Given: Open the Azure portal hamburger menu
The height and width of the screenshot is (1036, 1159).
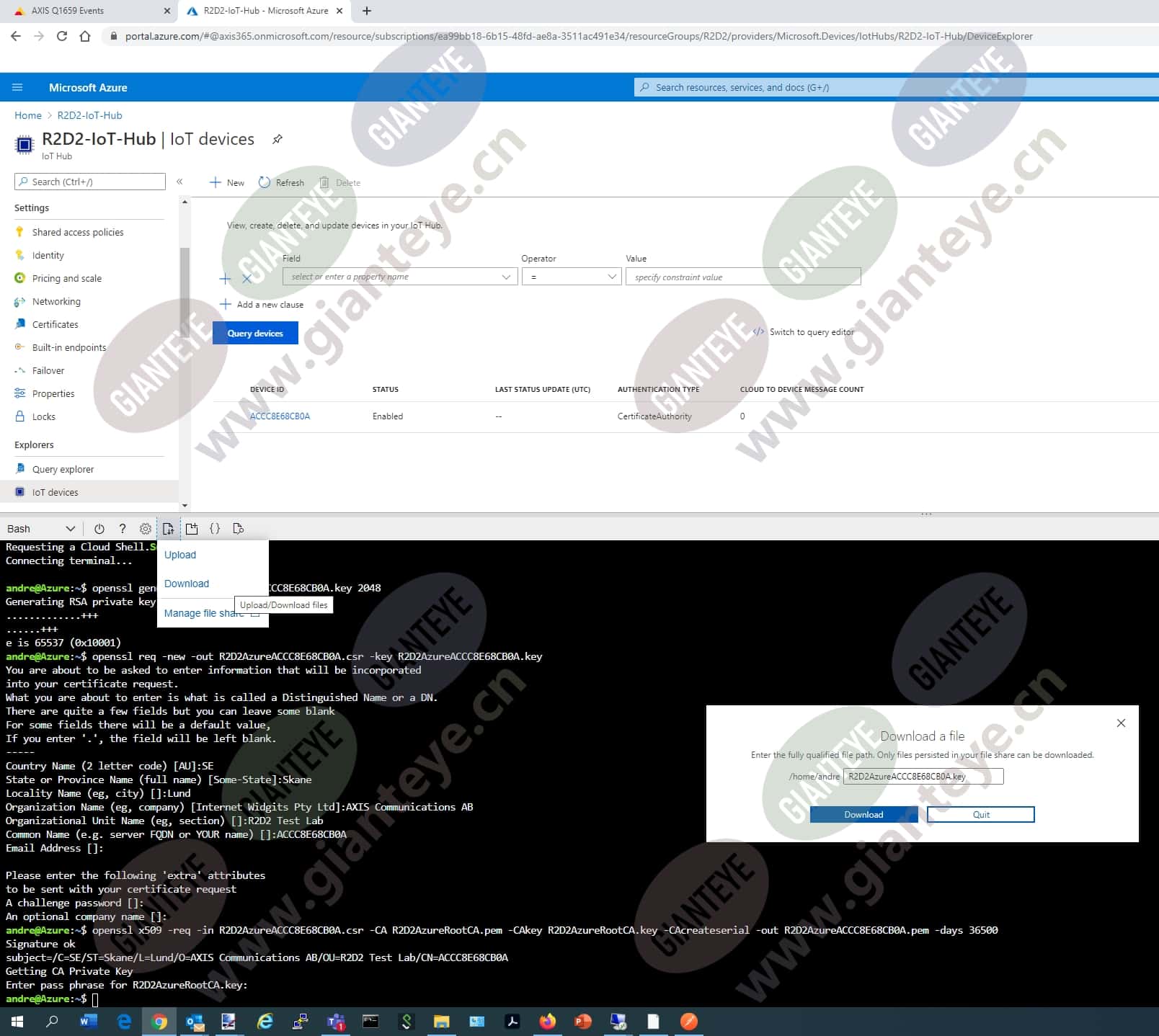Looking at the screenshot, I should click(17, 87).
